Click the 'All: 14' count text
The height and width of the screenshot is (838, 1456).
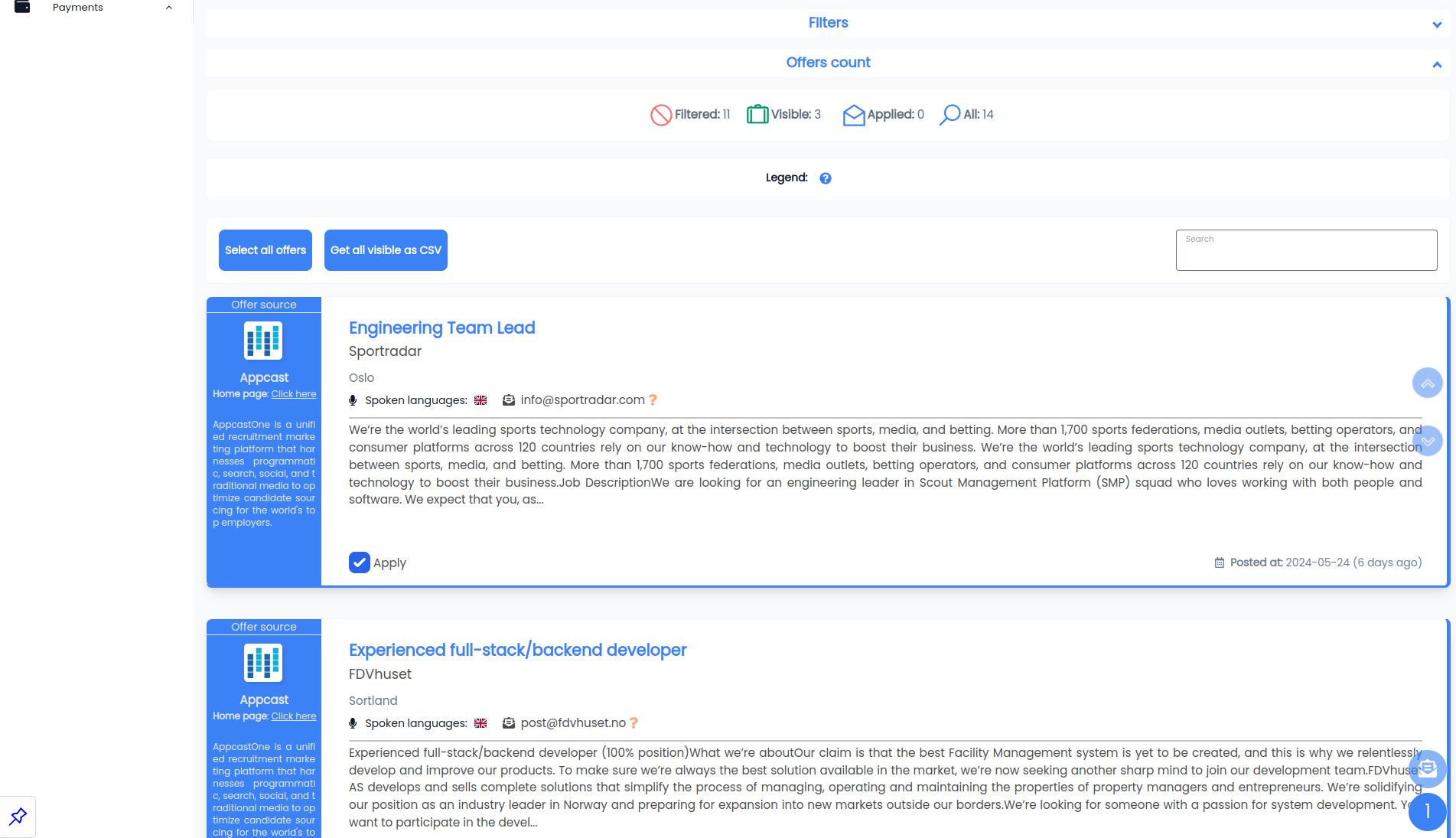pyautogui.click(x=979, y=114)
